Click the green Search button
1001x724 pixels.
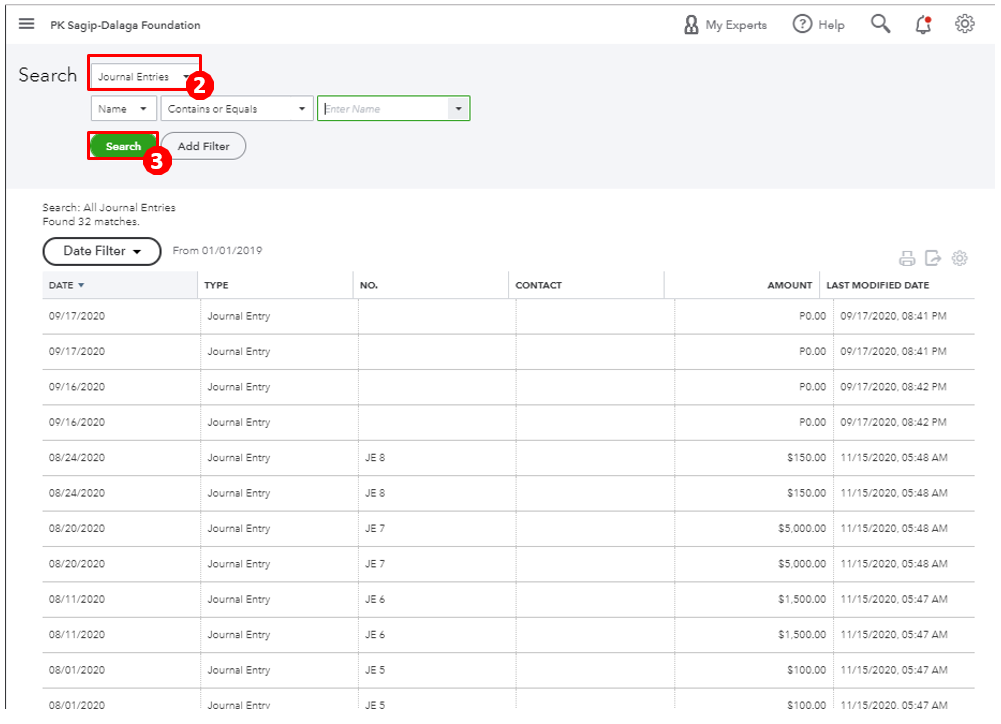coord(123,146)
